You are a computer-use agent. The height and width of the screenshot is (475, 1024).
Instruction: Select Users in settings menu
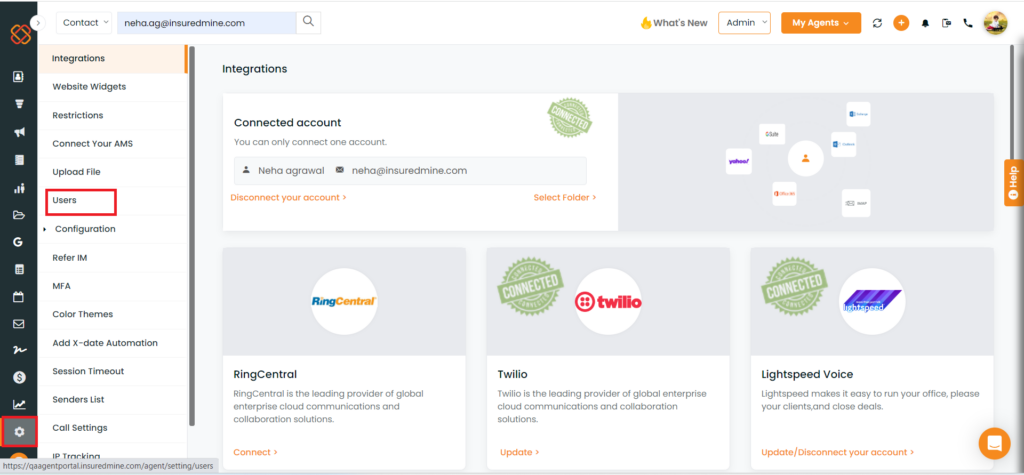click(65, 200)
